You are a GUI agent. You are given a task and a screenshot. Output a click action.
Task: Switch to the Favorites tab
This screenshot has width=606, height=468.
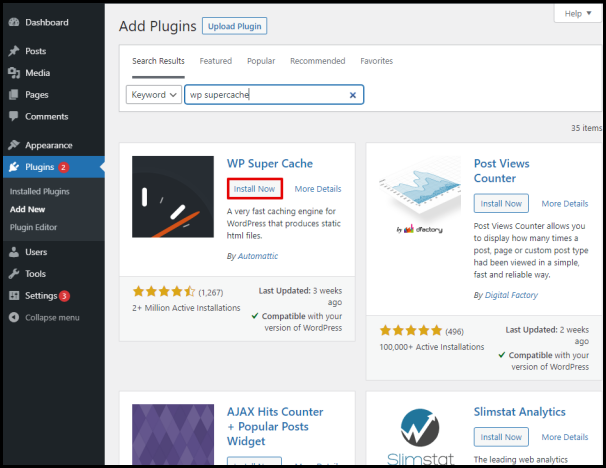(x=376, y=61)
